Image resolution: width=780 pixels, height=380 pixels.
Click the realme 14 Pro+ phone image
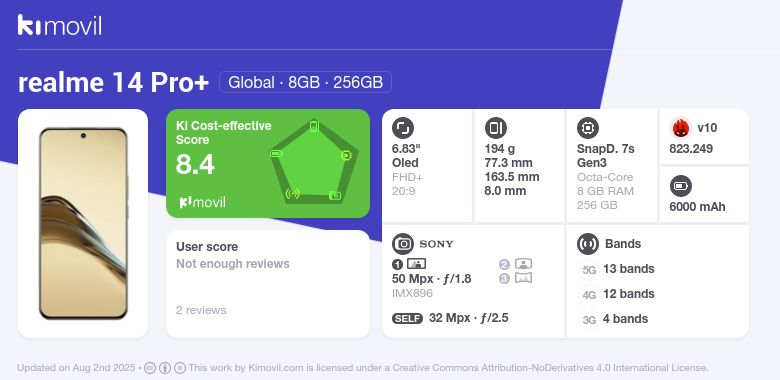coord(83,223)
